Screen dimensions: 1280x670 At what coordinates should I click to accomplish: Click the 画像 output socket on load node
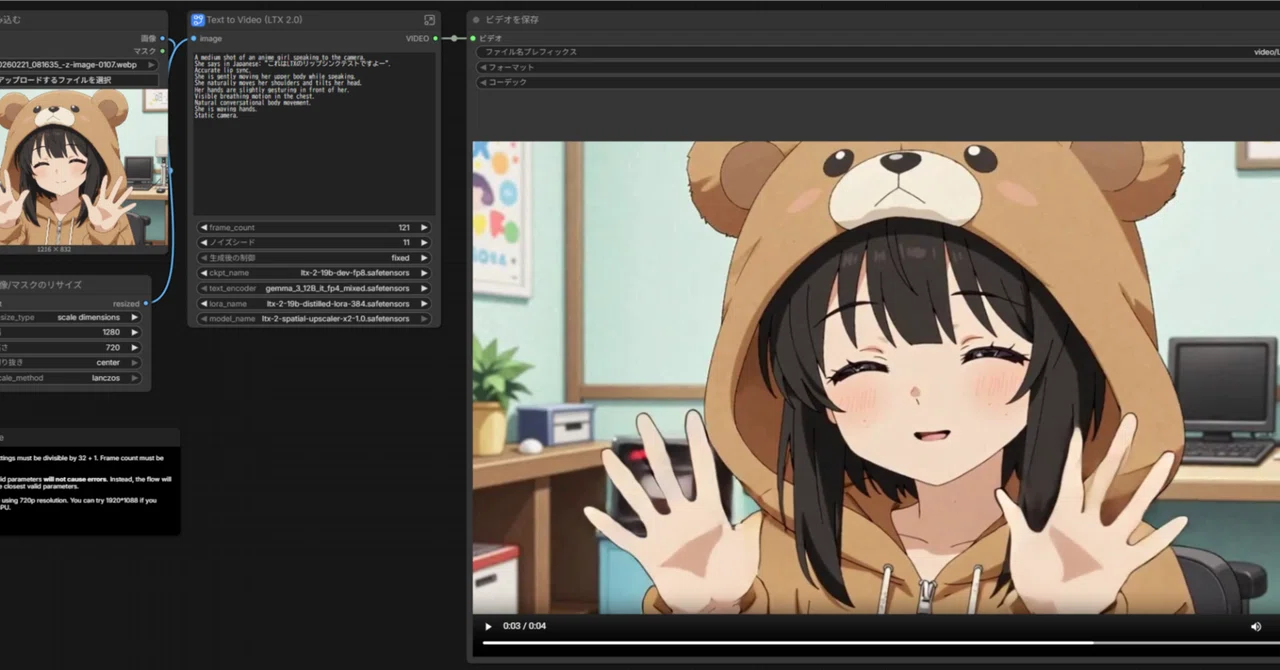(x=162, y=39)
